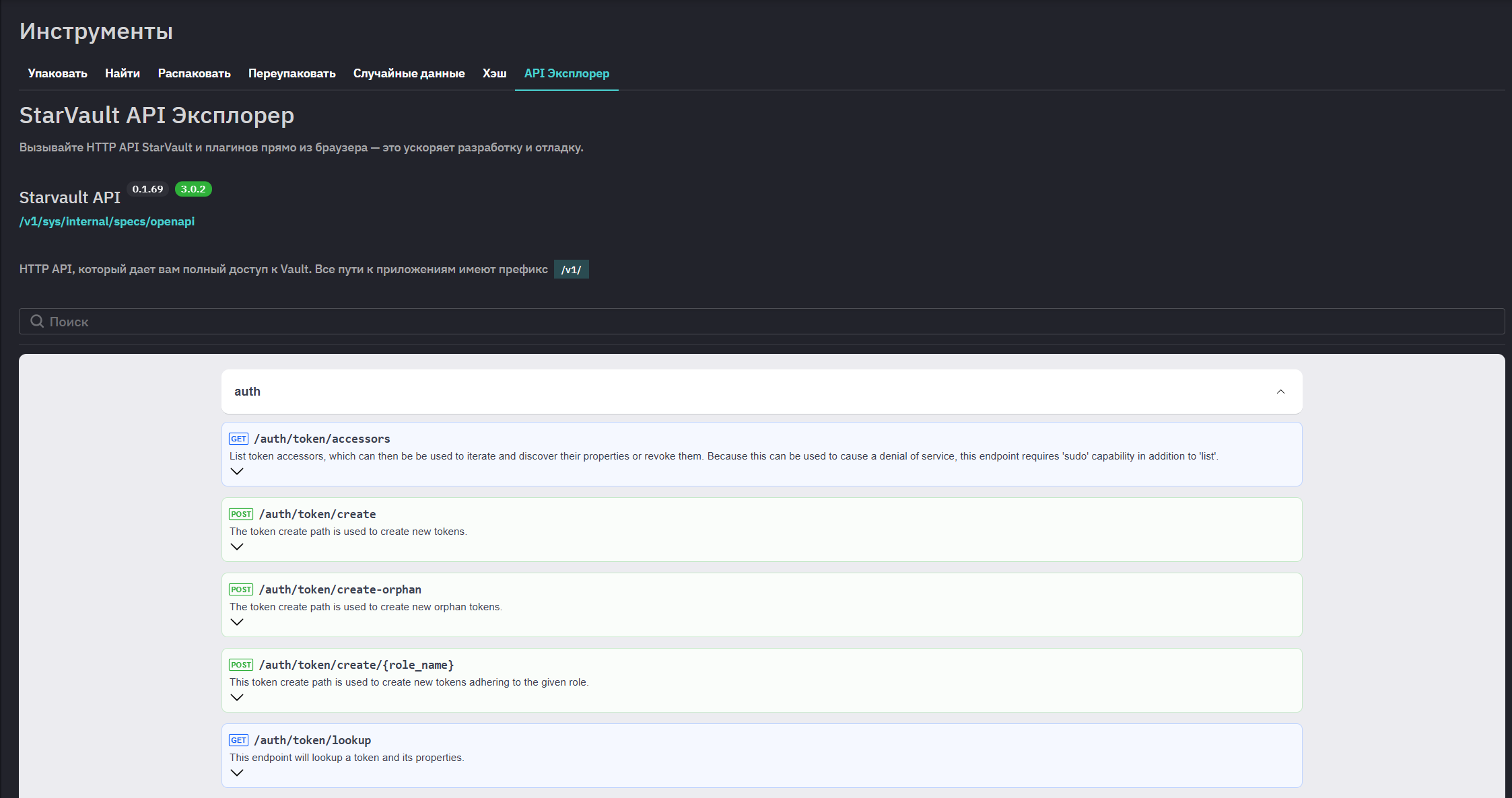
Task: Select the Переупаковать tab
Action: 291,73
